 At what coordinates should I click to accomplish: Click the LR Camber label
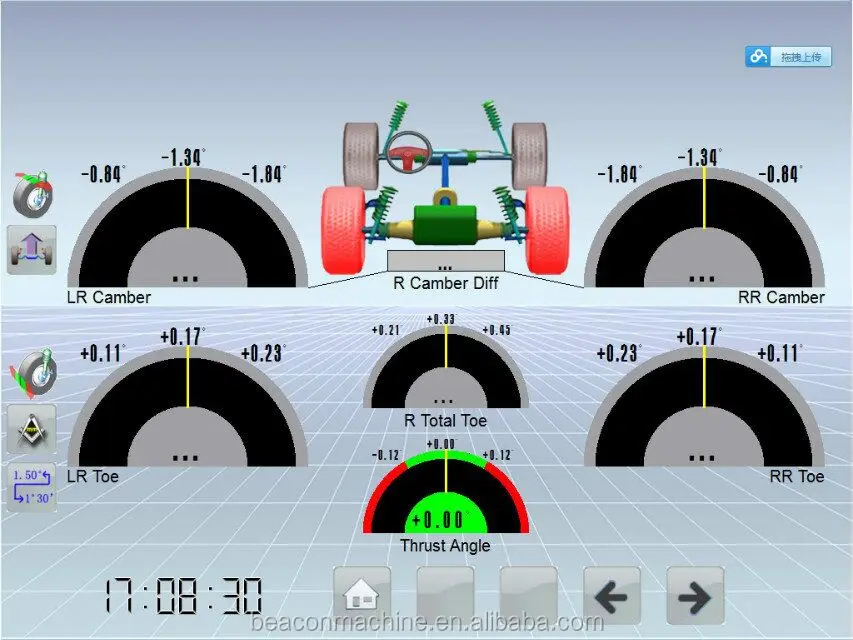point(109,298)
